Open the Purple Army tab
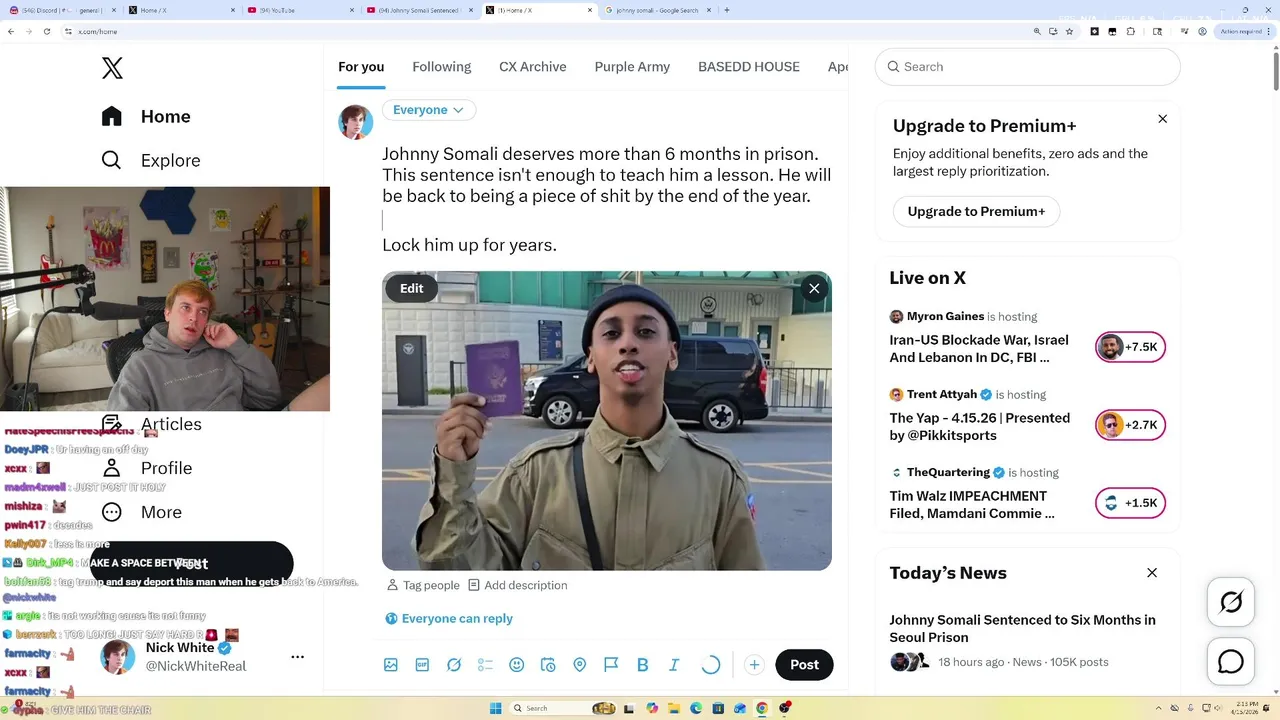 click(632, 67)
